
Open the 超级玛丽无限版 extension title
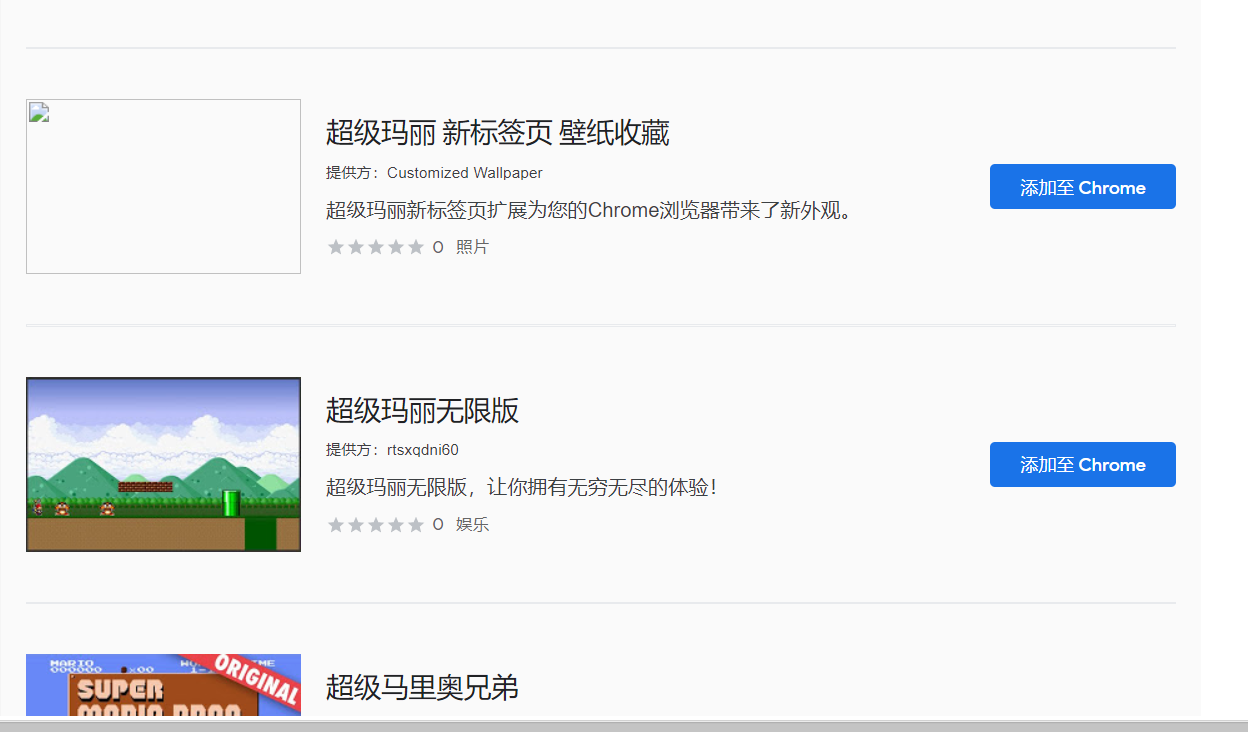point(422,410)
